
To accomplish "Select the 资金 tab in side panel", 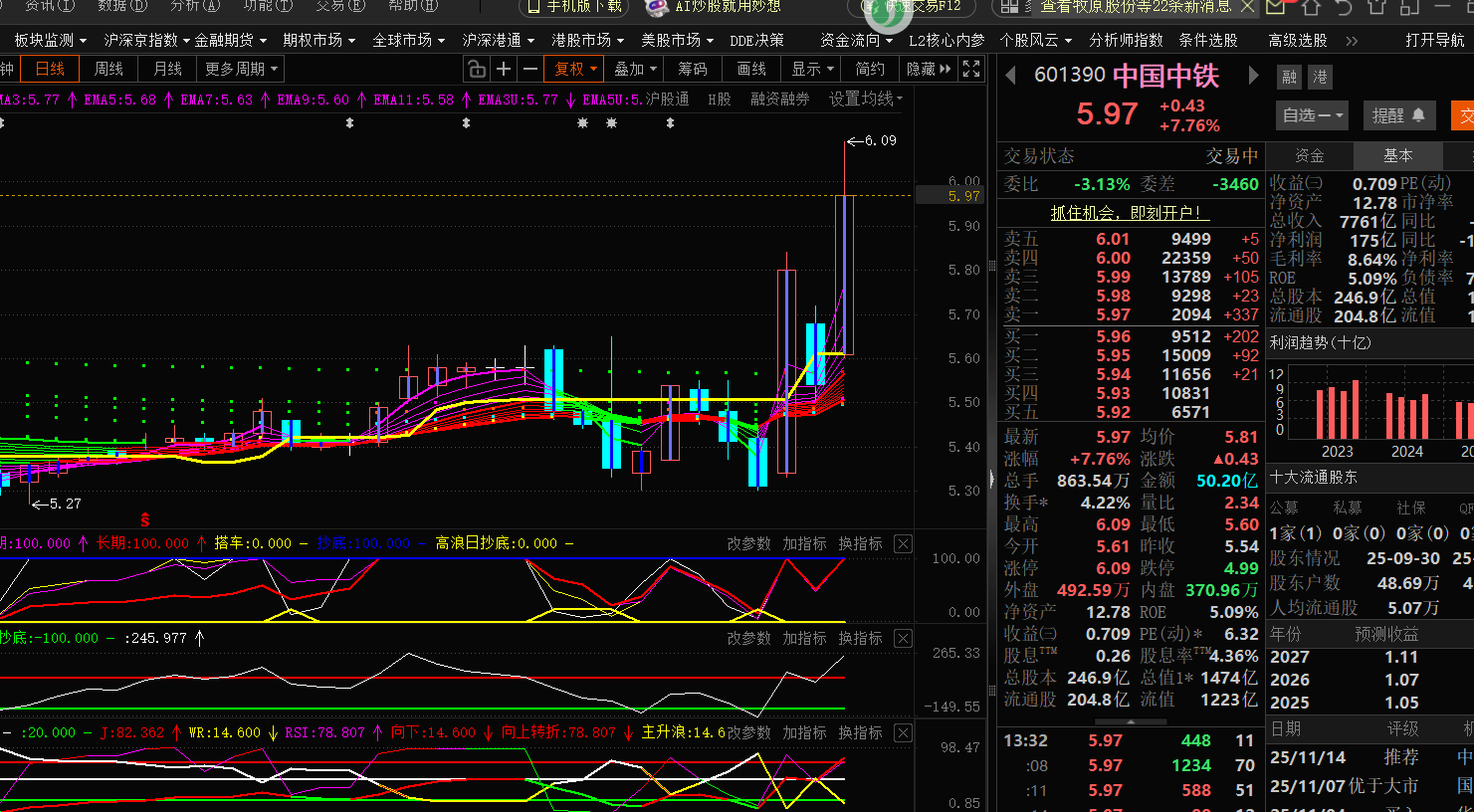I will [1309, 155].
